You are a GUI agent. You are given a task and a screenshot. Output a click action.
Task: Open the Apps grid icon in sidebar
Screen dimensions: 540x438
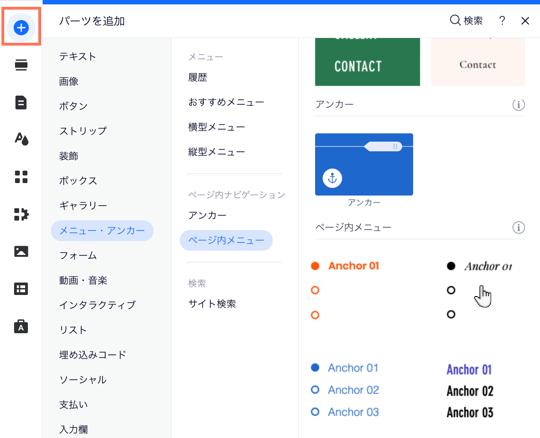tap(21, 177)
